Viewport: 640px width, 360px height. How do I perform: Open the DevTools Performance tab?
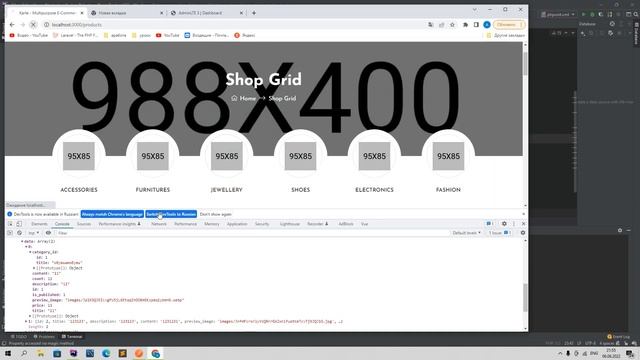(x=185, y=224)
